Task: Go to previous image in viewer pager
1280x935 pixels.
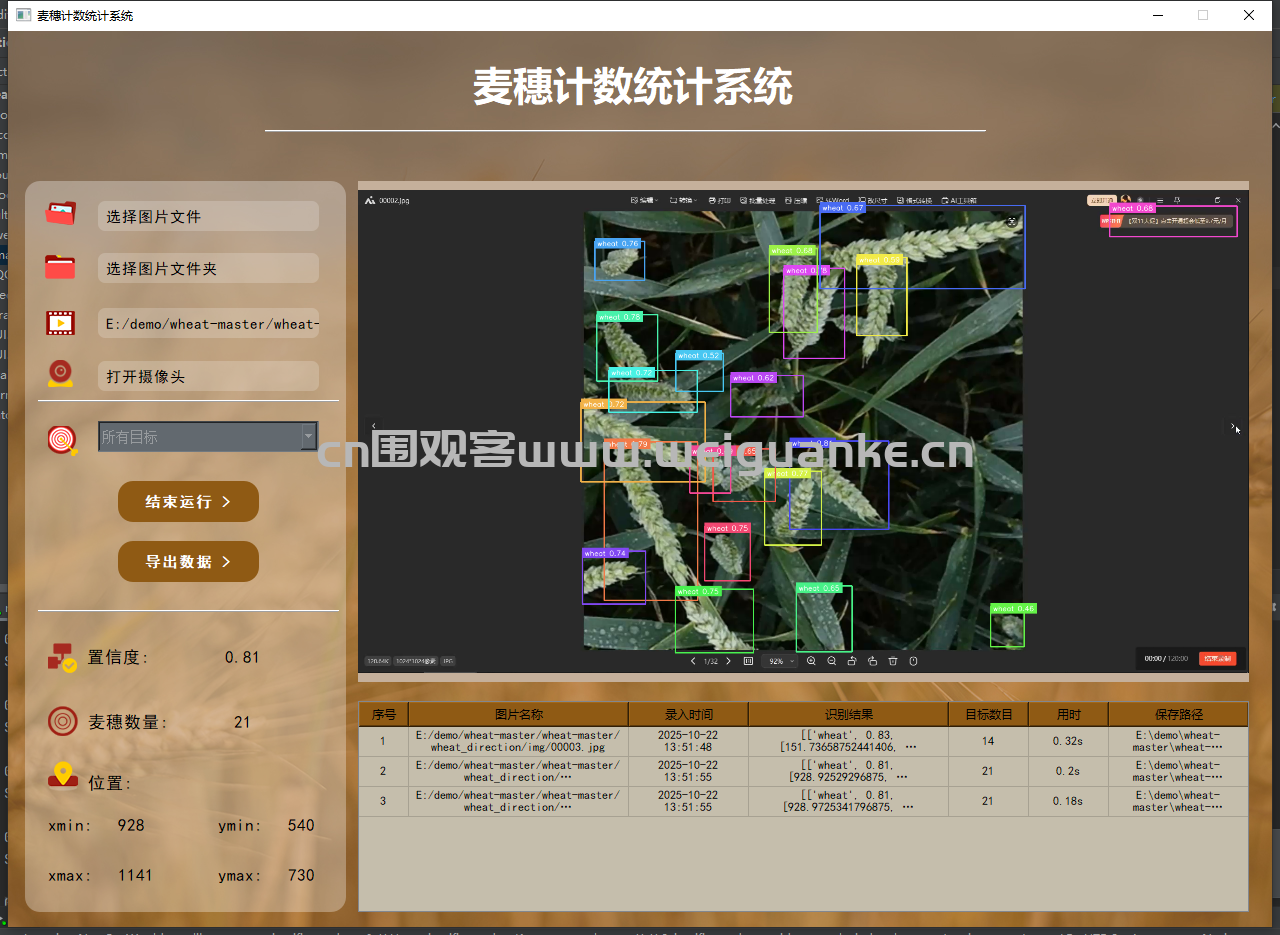Action: [x=693, y=661]
